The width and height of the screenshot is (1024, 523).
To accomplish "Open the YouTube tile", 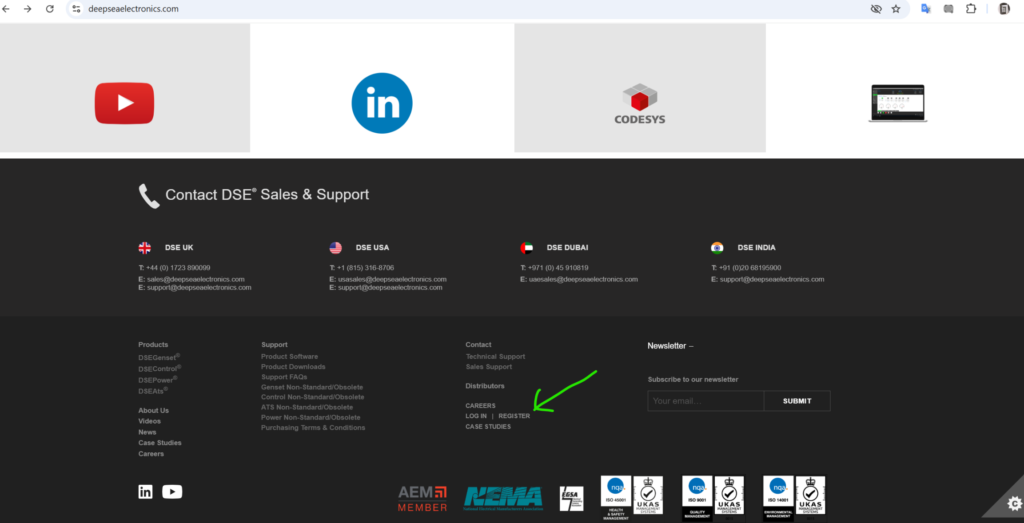I will pos(124,103).
